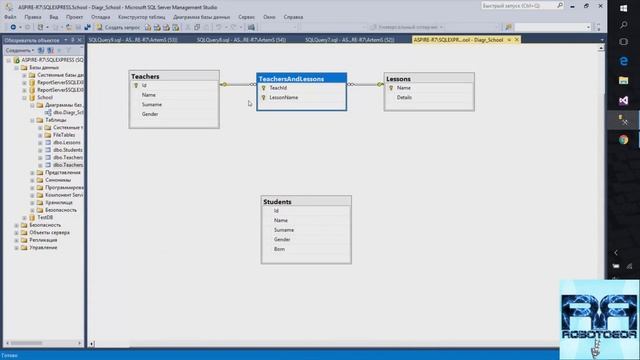Click the Object Explorer horizontal scrollbar
640x360 pixels.
pos(43,343)
